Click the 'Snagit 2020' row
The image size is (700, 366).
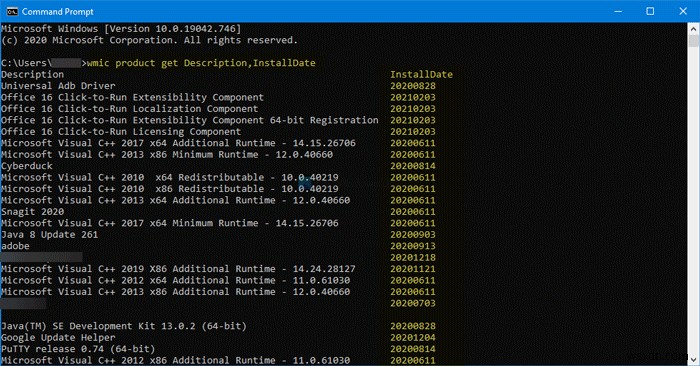coord(33,212)
